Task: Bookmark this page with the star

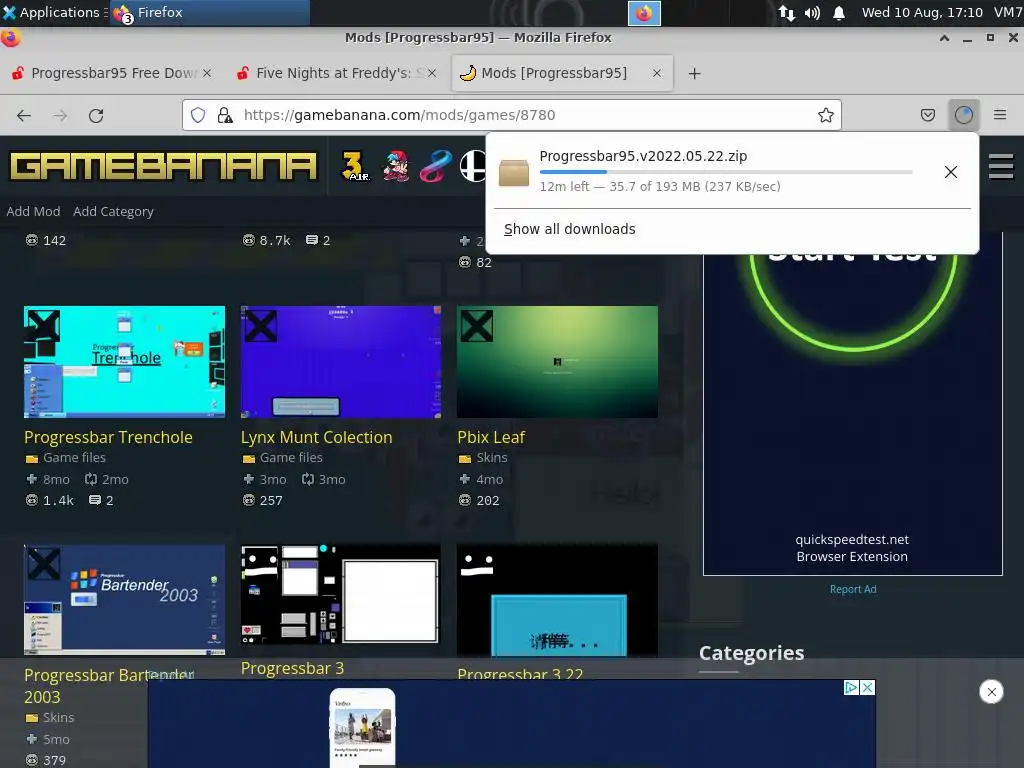Action: pyautogui.click(x=825, y=116)
